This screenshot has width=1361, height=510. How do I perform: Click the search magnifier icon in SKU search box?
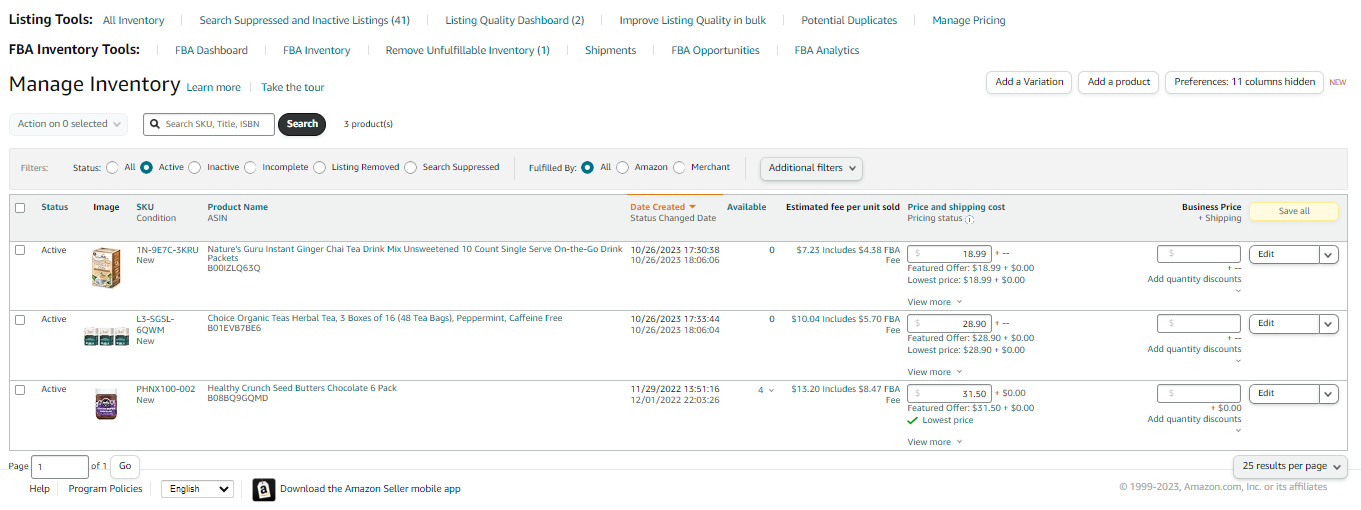coord(155,124)
